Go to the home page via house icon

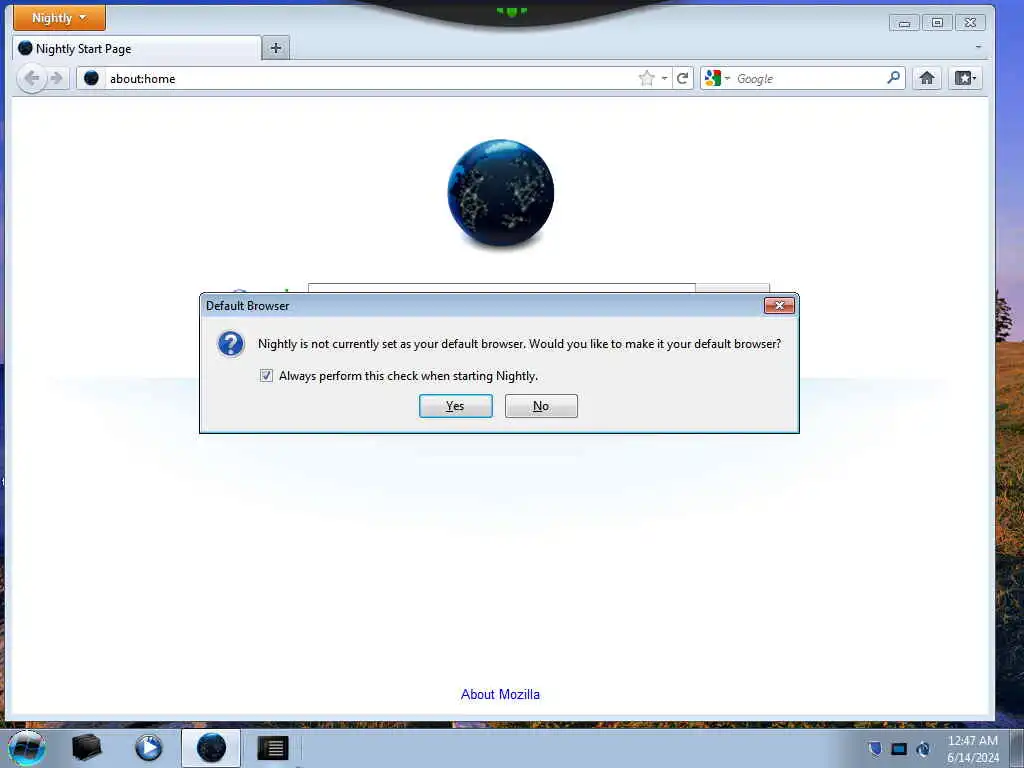click(x=927, y=78)
